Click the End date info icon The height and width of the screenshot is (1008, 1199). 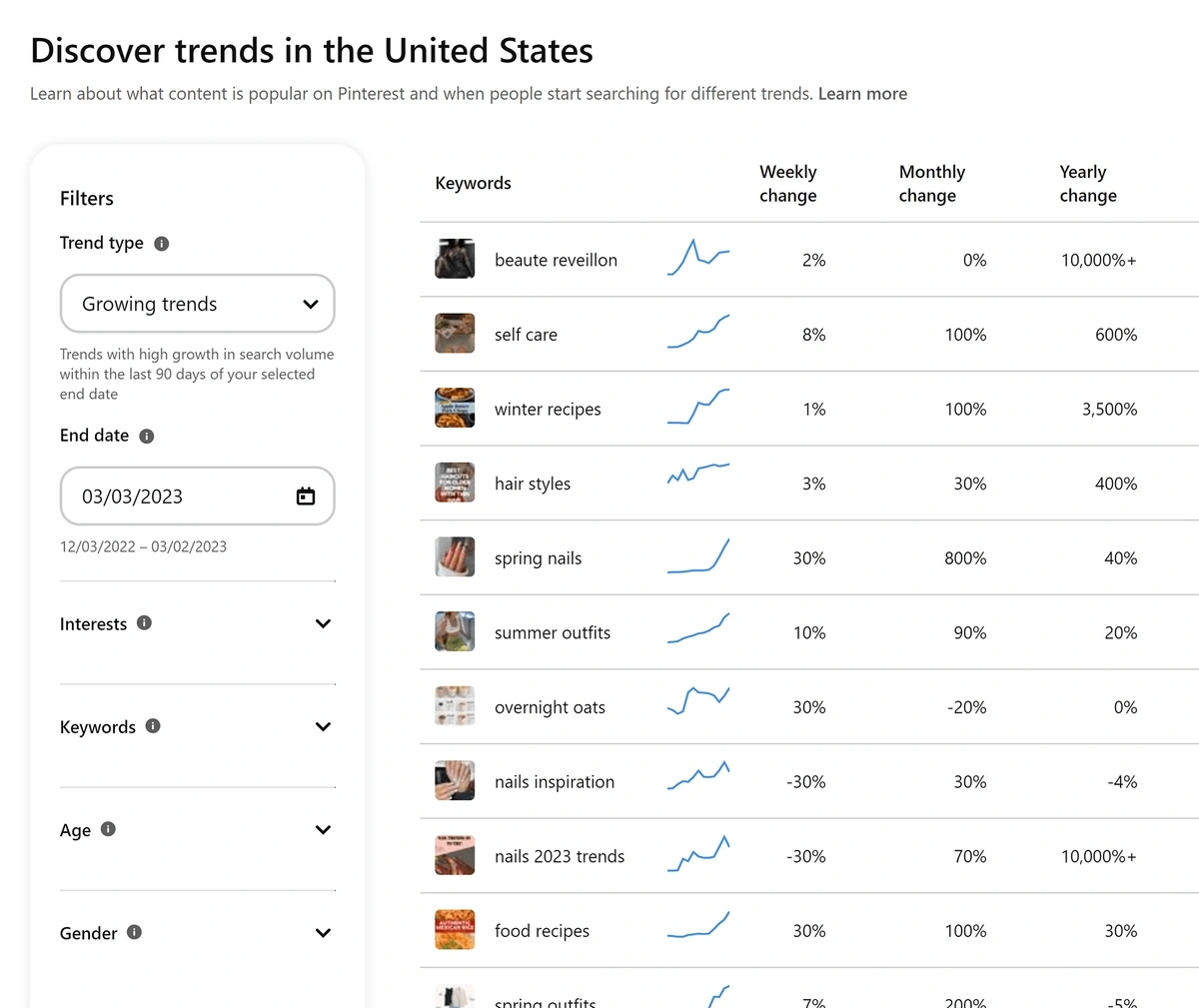(147, 436)
